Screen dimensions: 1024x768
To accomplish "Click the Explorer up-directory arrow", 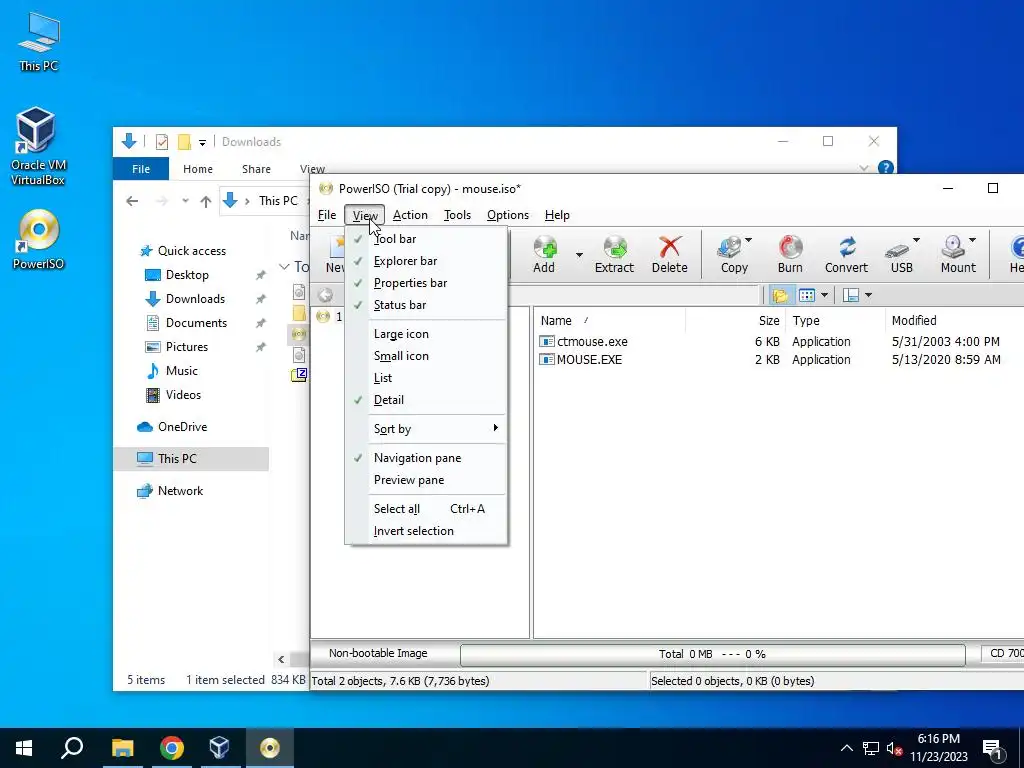I will pyautogui.click(x=206, y=201).
